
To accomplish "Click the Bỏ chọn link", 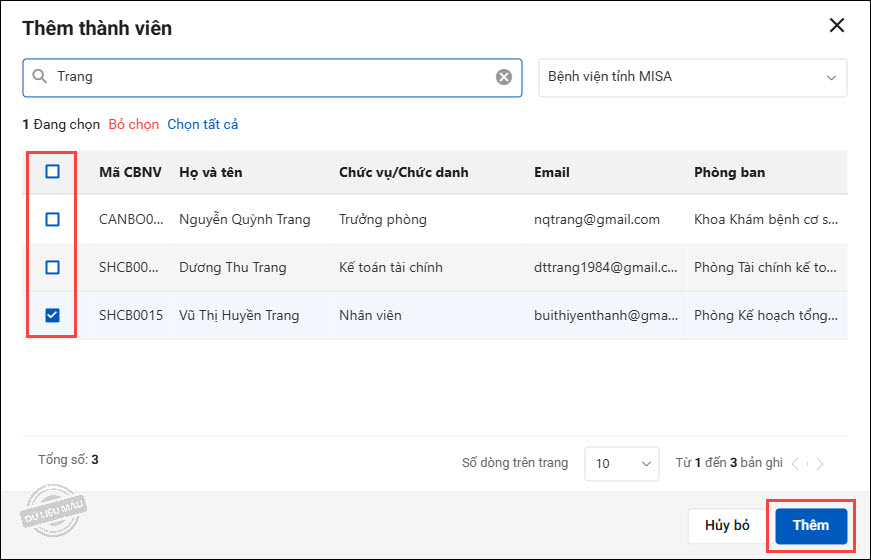I will (x=134, y=125).
